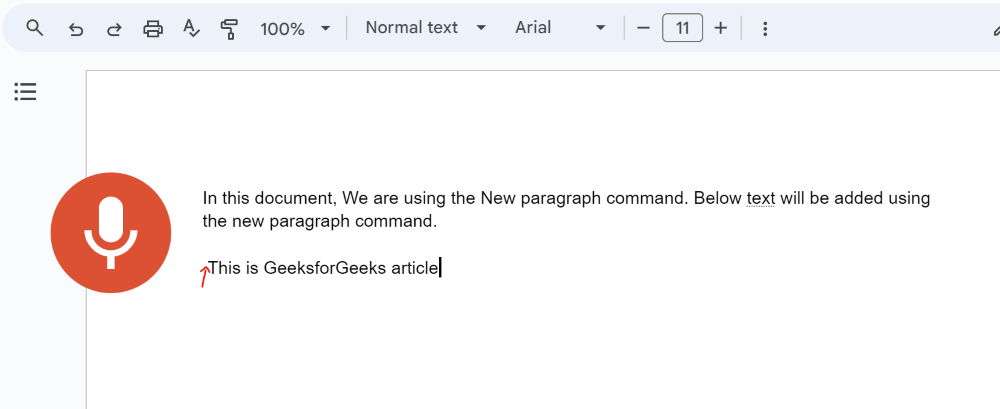The height and width of the screenshot is (409, 1000).
Task: Click the dotted-underlined word "text"
Action: click(761, 198)
